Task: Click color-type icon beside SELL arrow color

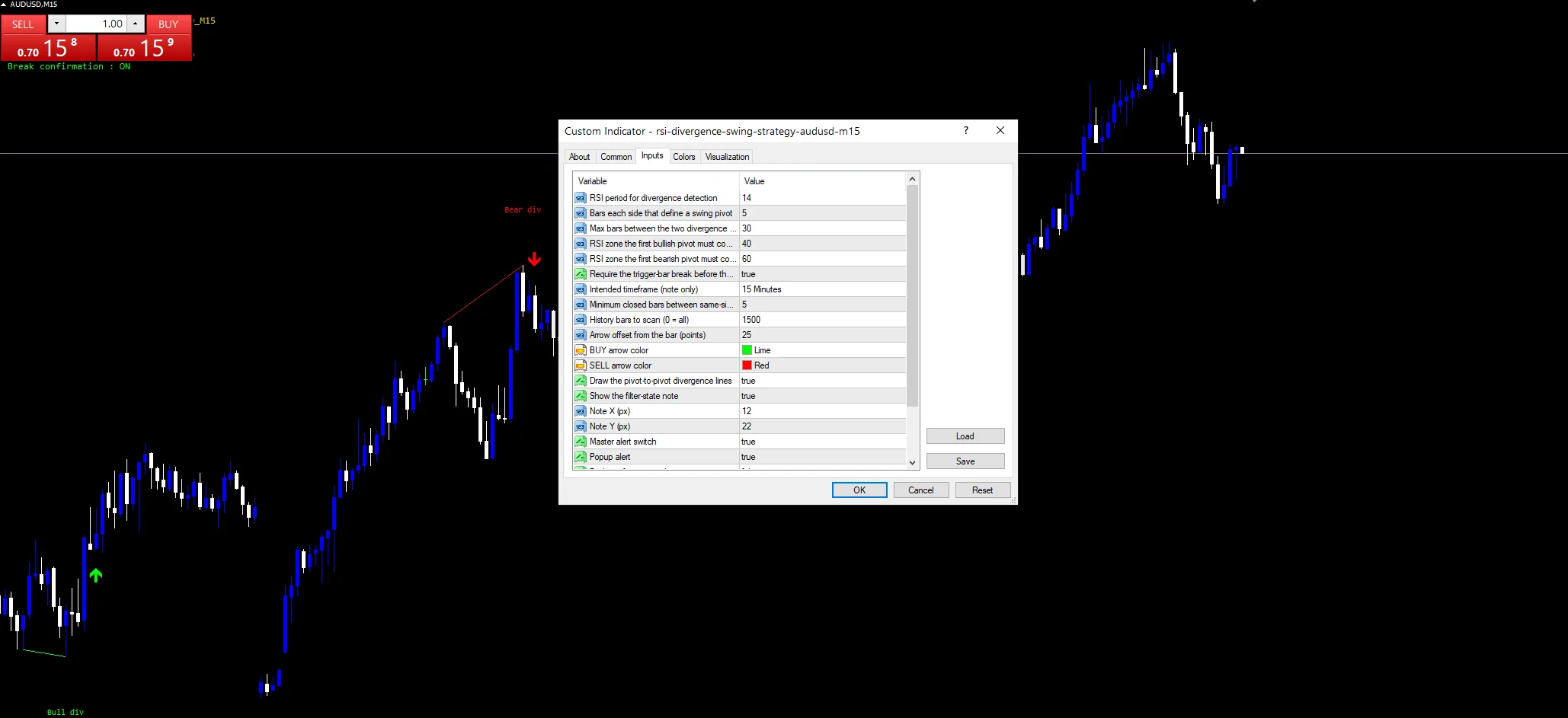Action: (581, 365)
